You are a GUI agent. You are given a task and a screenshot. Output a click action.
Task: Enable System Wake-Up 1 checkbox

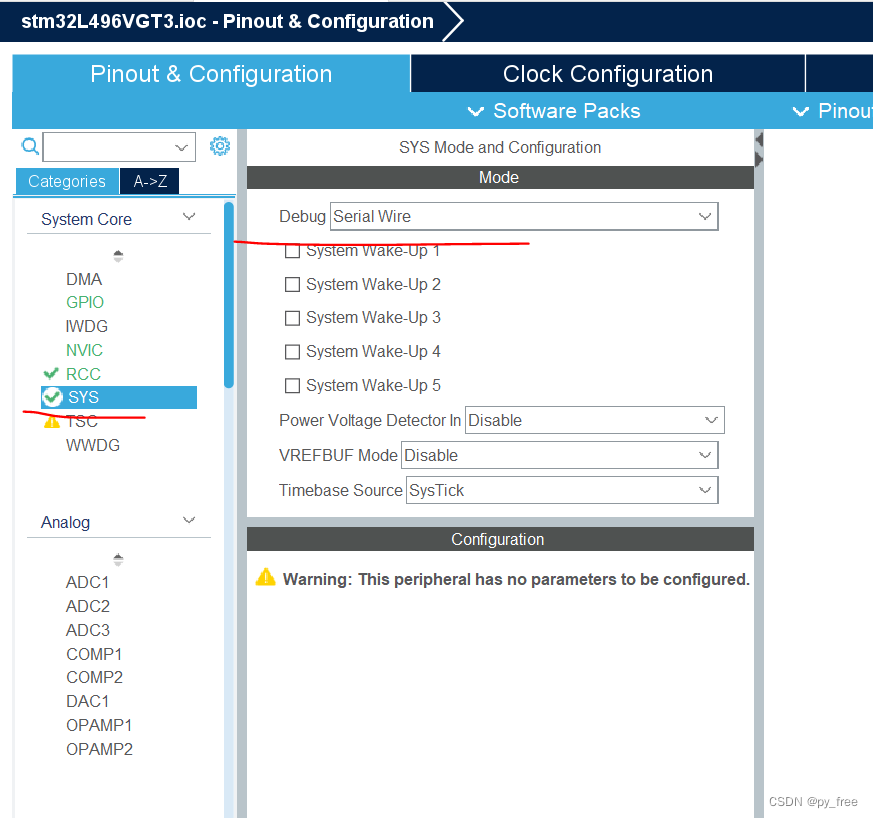point(292,251)
